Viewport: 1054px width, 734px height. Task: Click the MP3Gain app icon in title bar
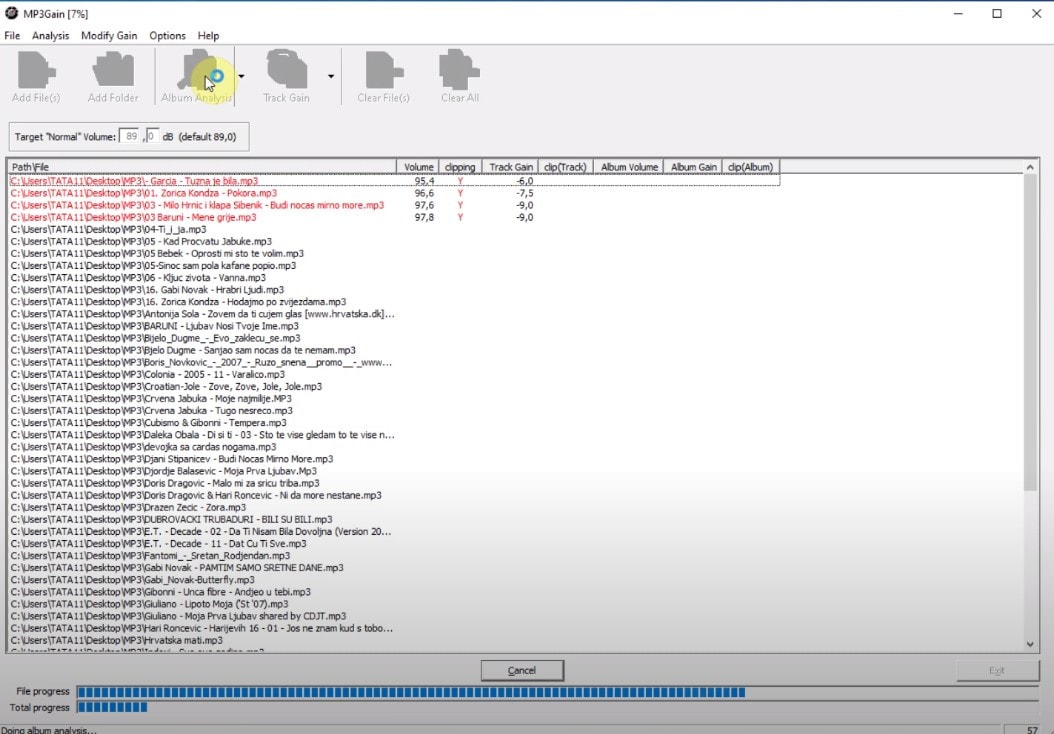pos(11,13)
